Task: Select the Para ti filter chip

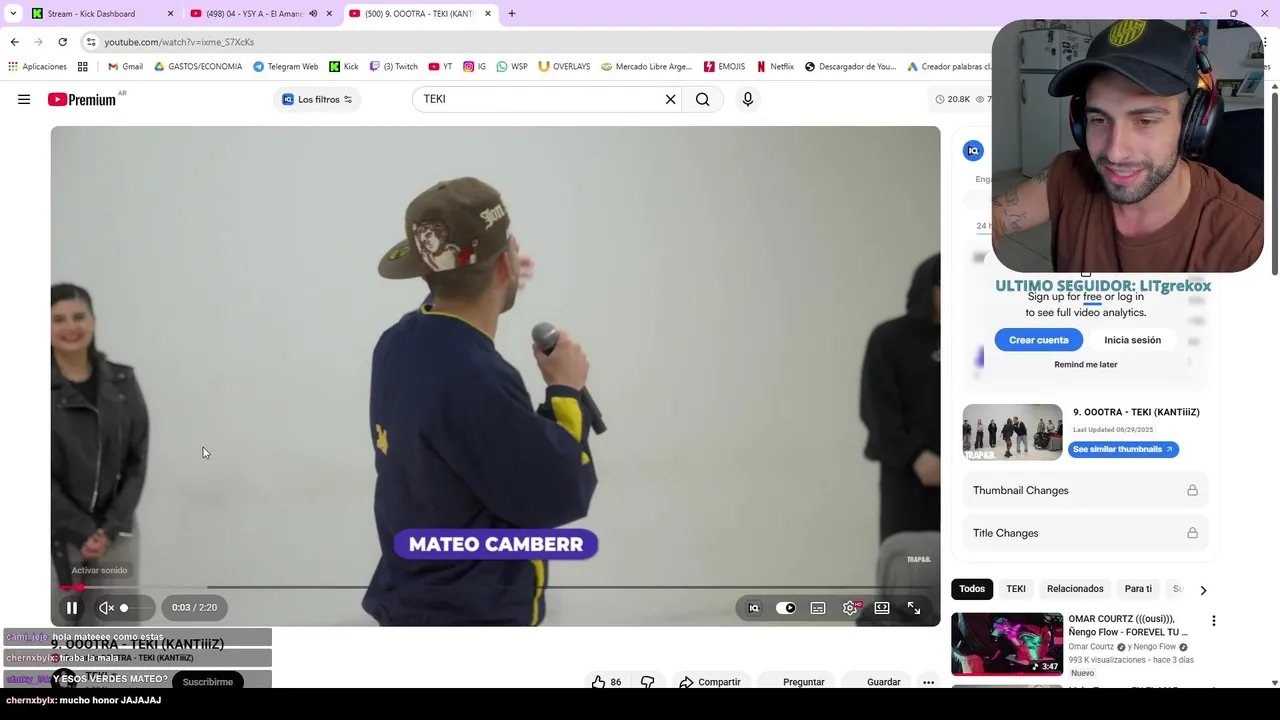Action: [x=1138, y=589]
